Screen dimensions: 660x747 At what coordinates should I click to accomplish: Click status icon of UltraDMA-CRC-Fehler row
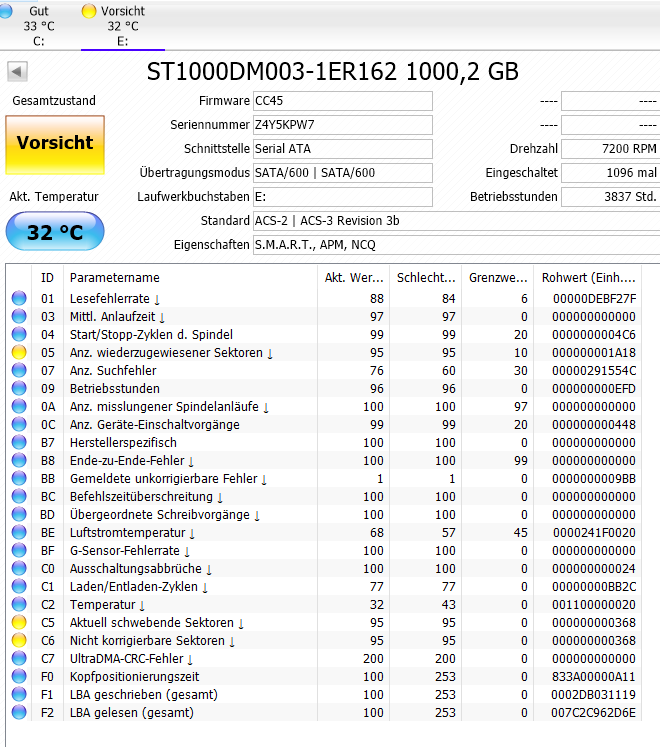click(19, 658)
